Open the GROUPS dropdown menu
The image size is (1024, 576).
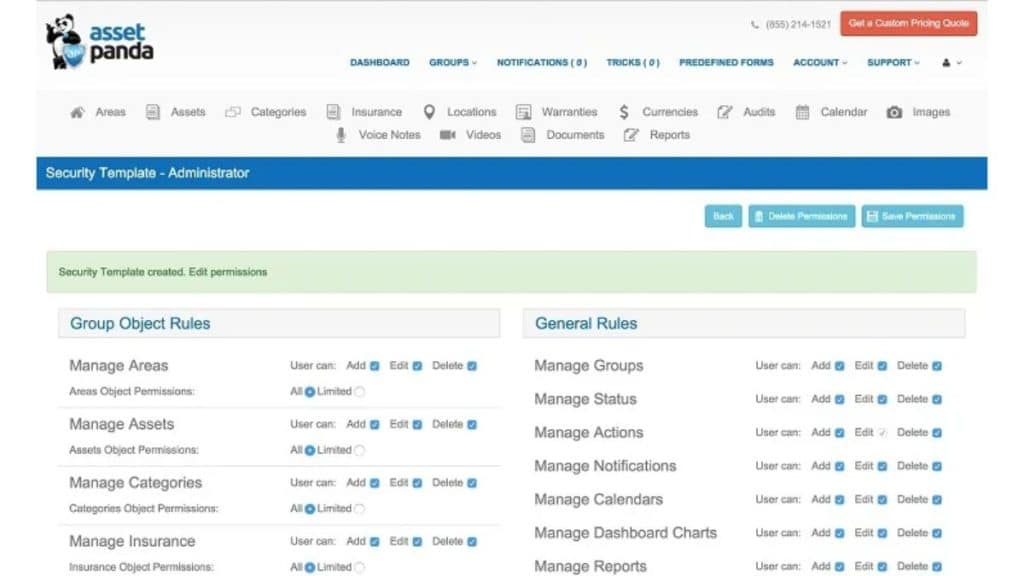coord(452,62)
